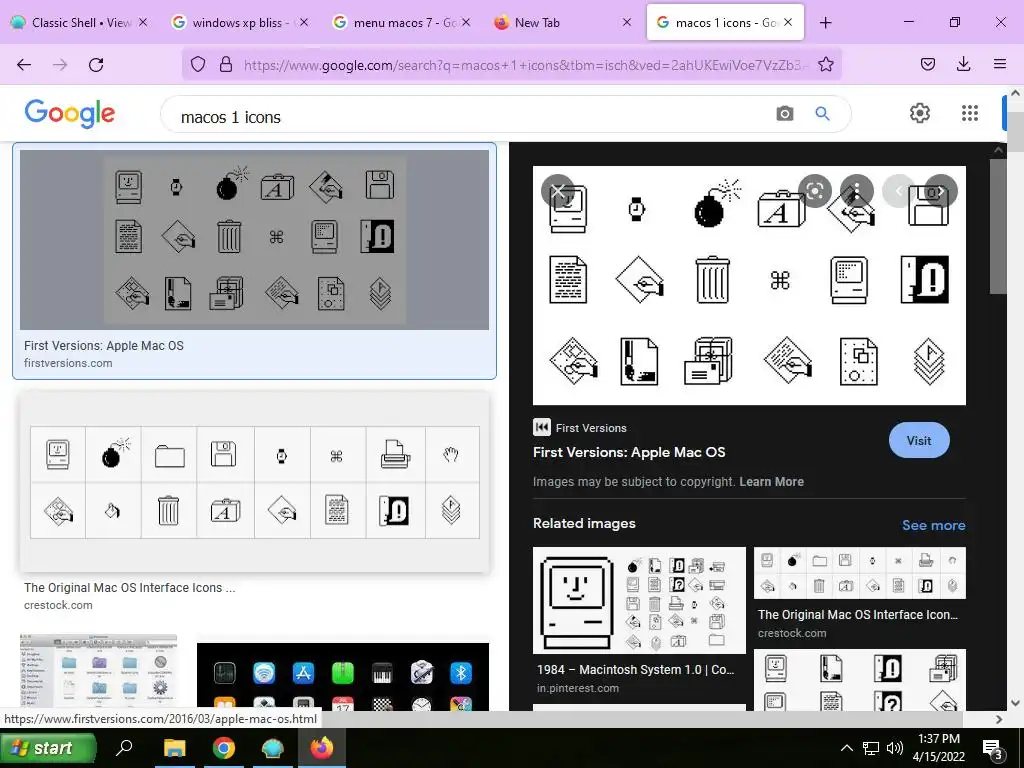Screen dimensions: 1024x768
Task: Open a new browser tab with plus
Action: [825, 23]
